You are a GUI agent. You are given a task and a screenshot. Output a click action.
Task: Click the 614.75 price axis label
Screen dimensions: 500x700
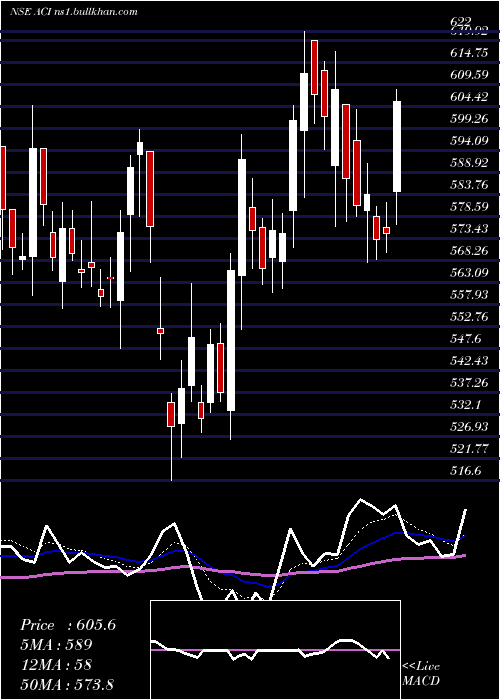pyautogui.click(x=469, y=53)
